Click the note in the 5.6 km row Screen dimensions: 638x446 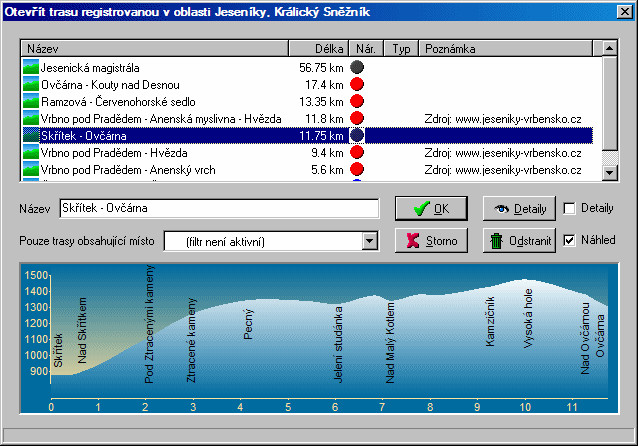point(503,170)
